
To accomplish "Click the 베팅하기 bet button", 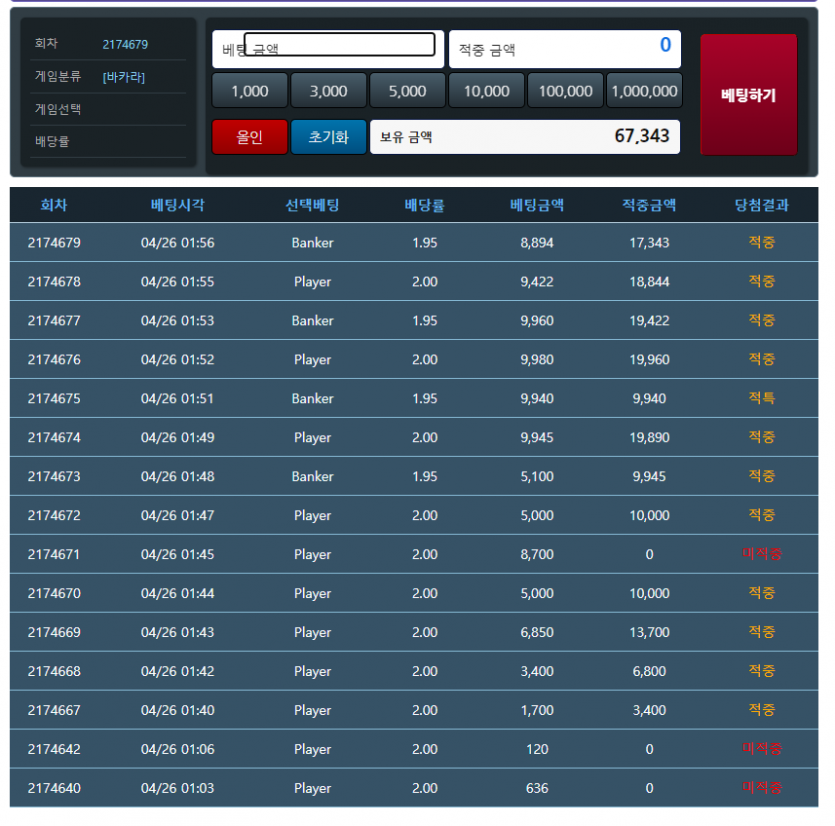I will tap(748, 95).
